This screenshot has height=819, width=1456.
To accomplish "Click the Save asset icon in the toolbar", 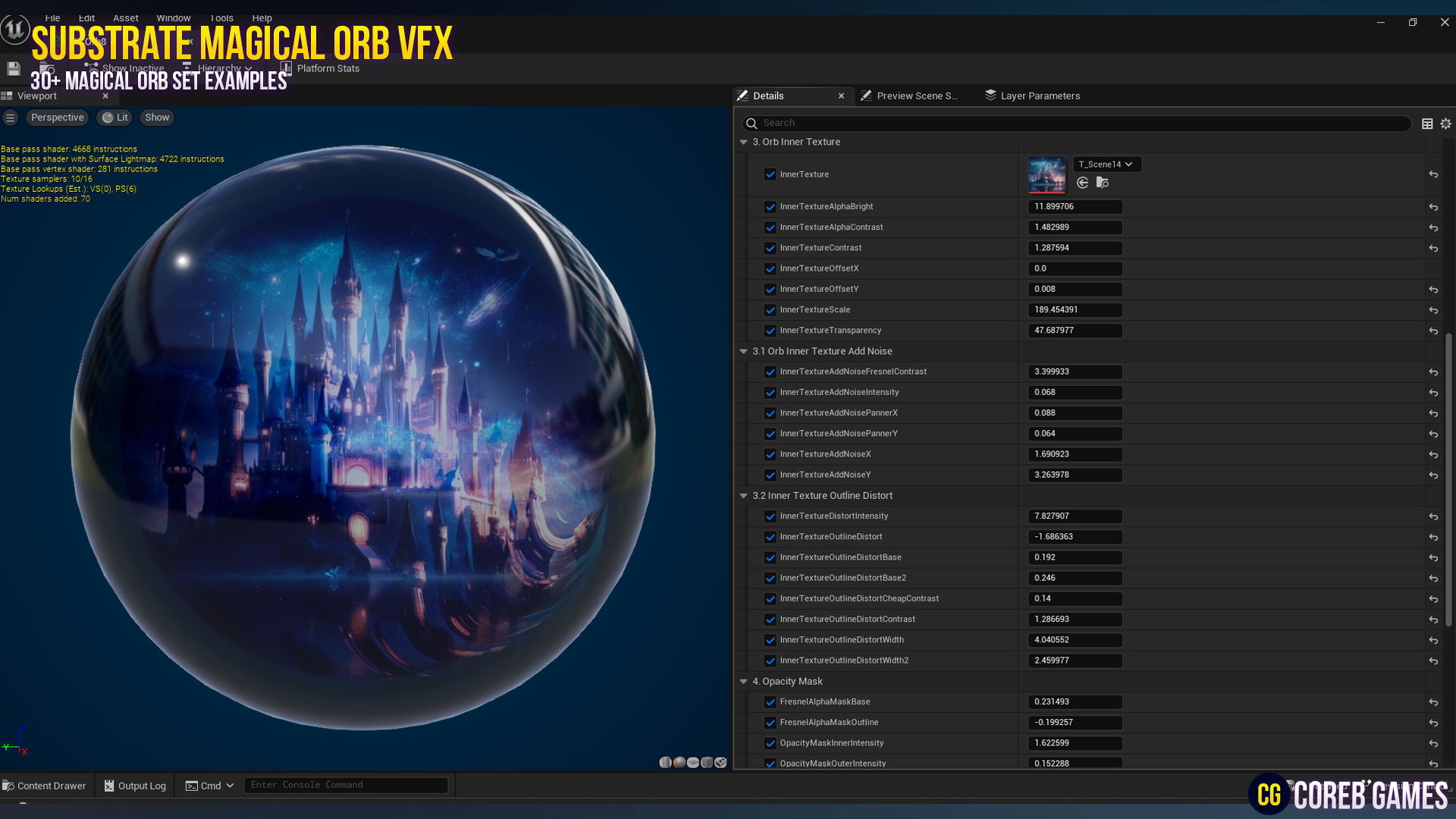I will (x=13, y=68).
